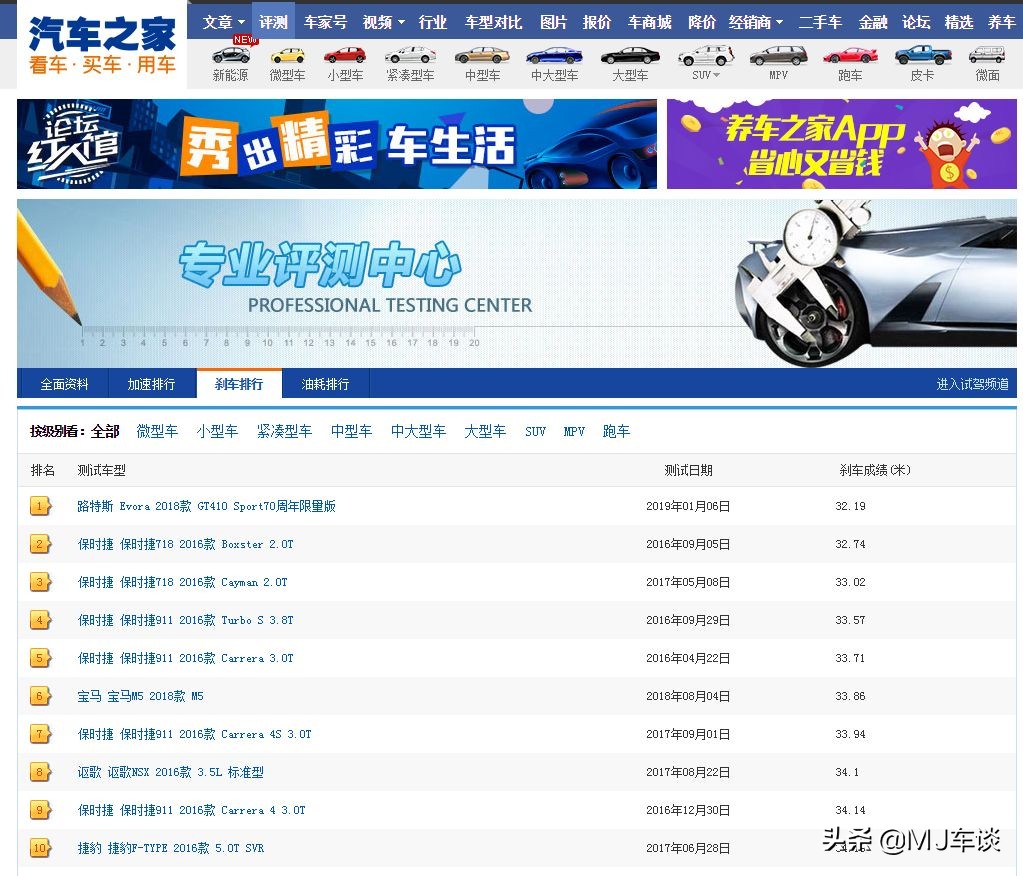Switch to the 全面资料 tab

click(x=64, y=384)
